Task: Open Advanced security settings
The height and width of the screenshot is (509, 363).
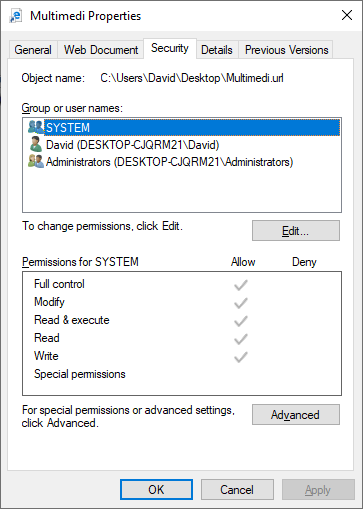Action: (x=296, y=415)
